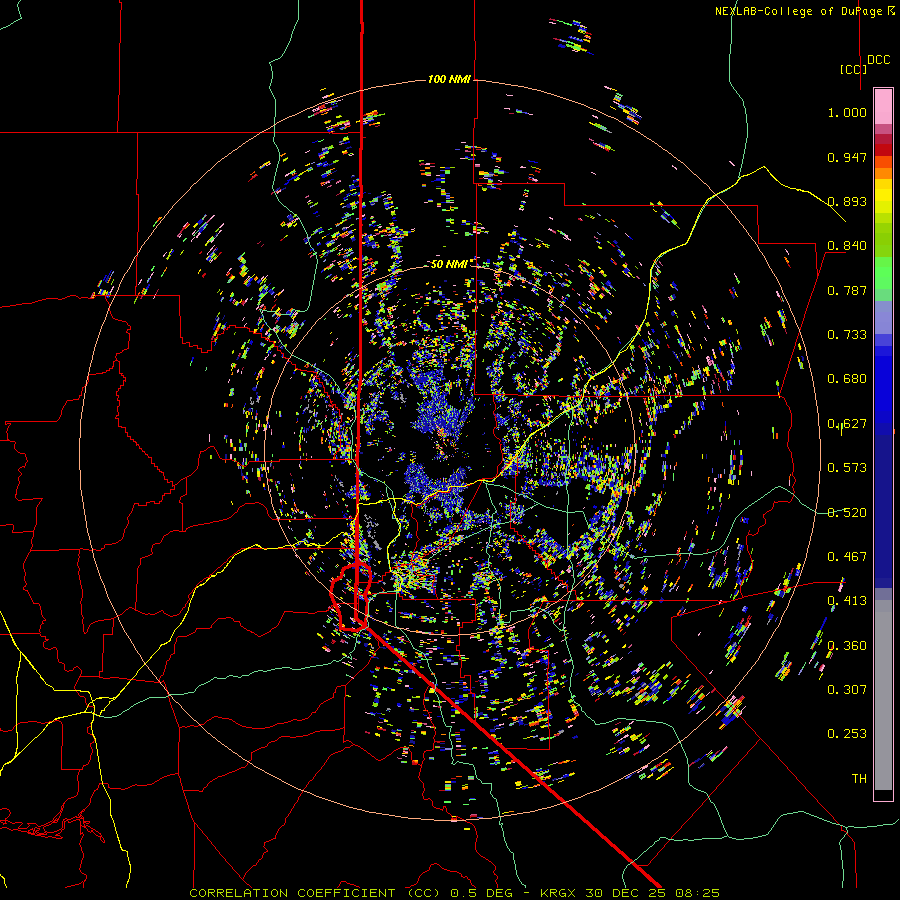The height and width of the screenshot is (900, 900).
Task: Click the DCC label above color bar
Action: 879,60
